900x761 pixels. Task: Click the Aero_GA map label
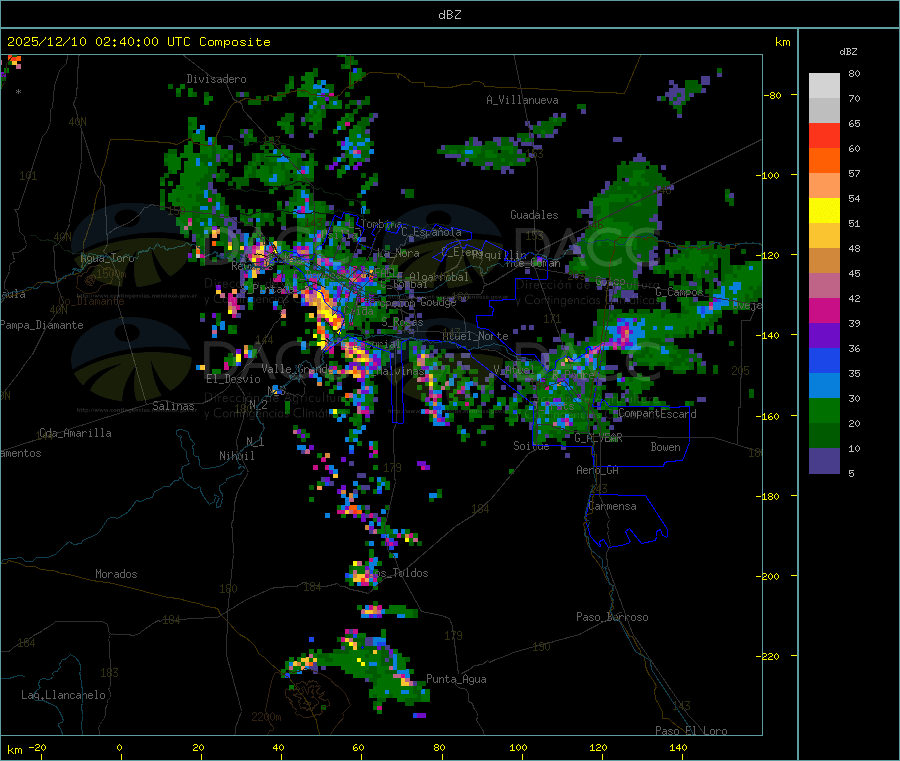point(598,470)
